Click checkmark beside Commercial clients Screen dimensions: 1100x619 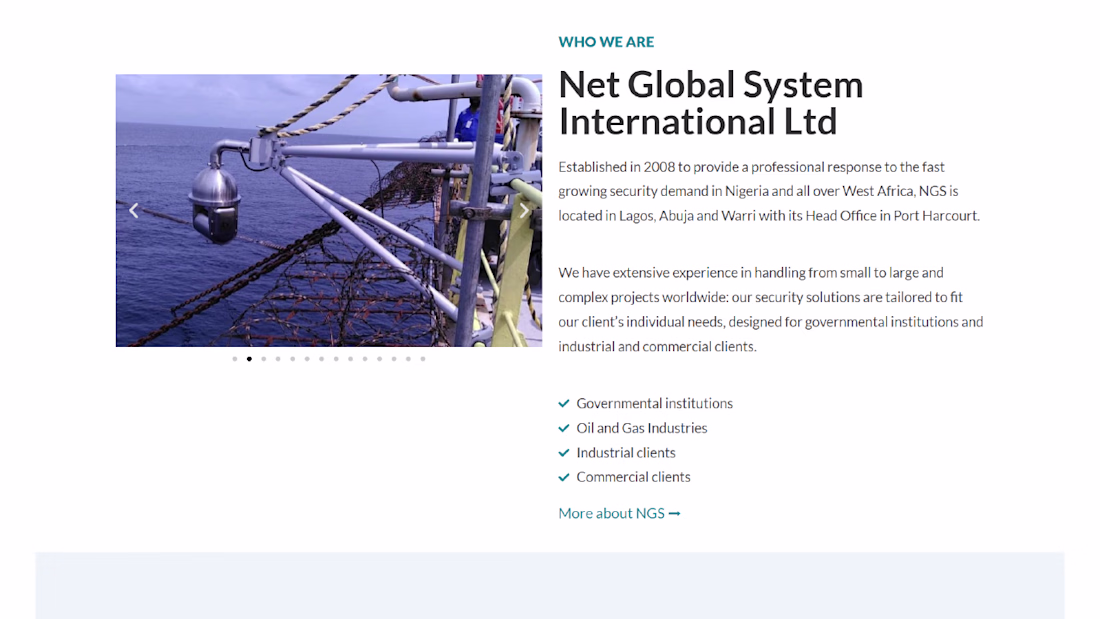coord(564,477)
